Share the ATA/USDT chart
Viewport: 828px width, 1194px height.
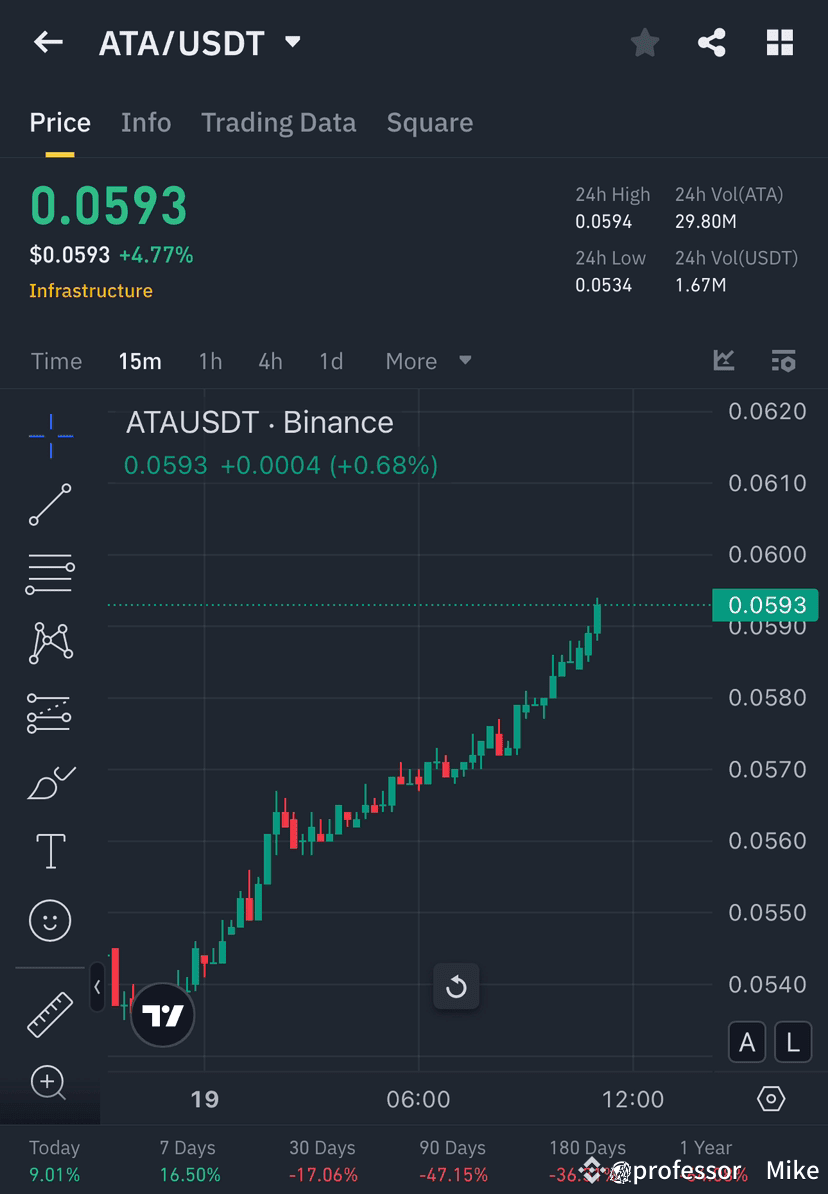coord(712,42)
